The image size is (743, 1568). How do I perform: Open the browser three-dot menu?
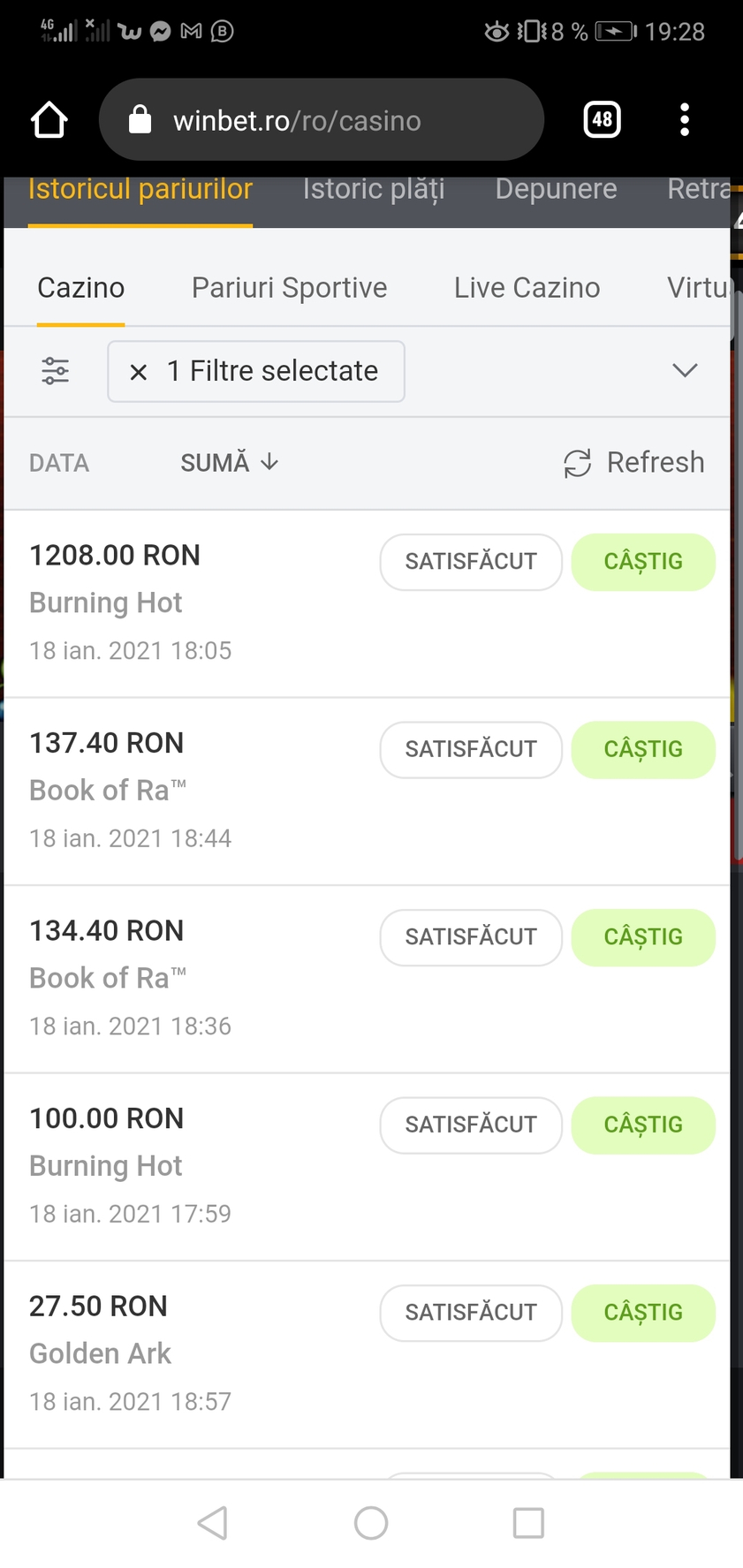click(684, 119)
